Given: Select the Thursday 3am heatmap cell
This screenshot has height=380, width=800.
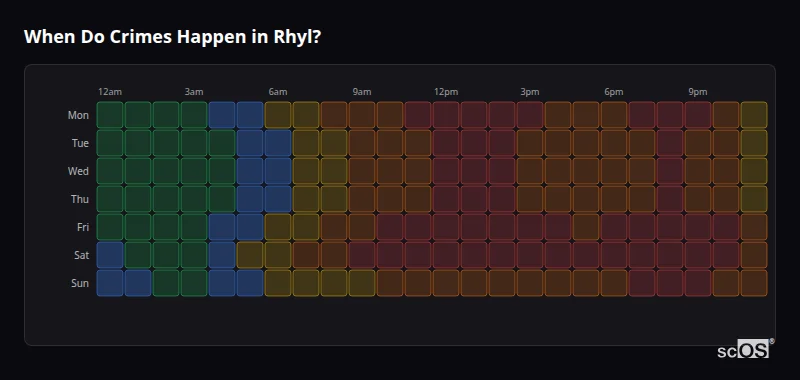Looking at the screenshot, I should [194, 199].
